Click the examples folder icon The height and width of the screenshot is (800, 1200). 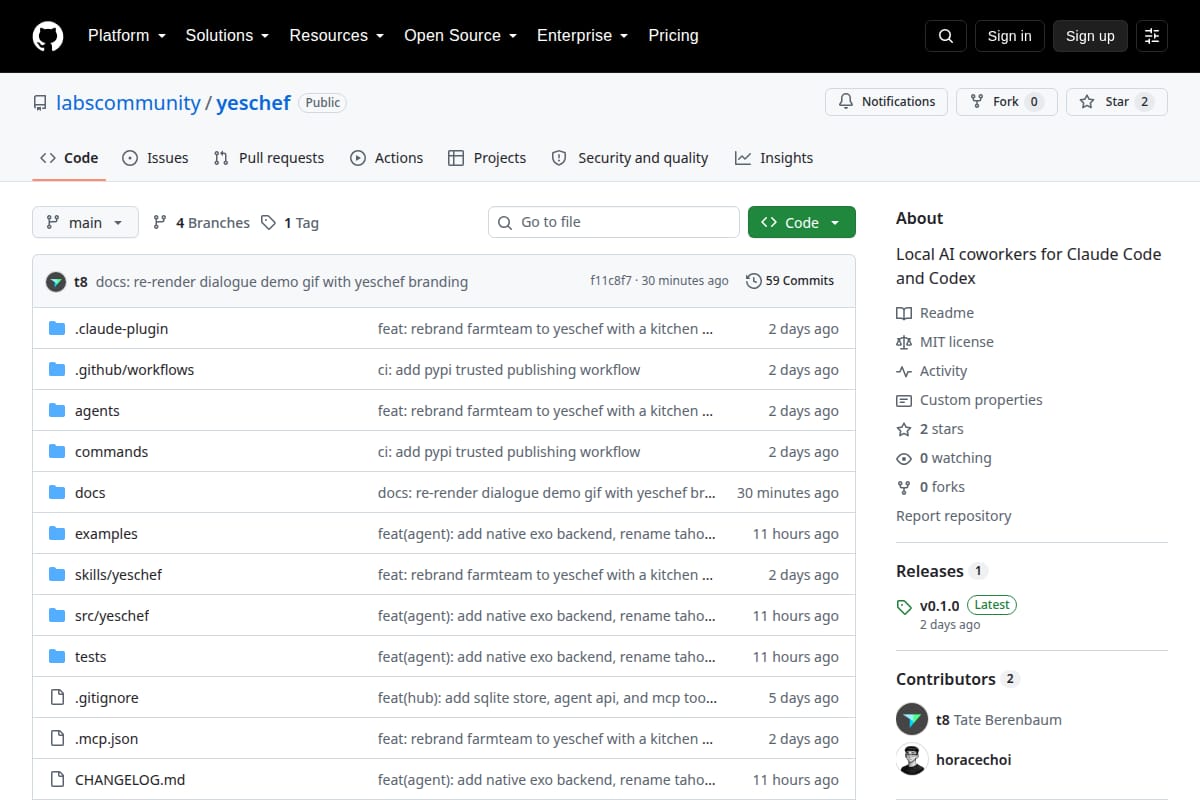click(57, 534)
